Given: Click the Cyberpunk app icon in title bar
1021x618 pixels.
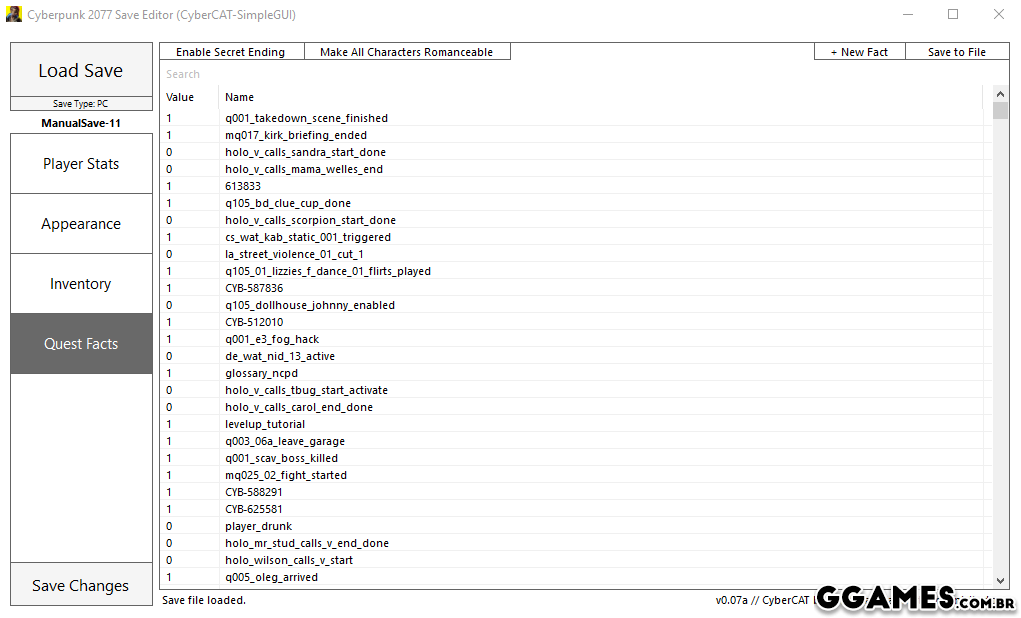Looking at the screenshot, I should pyautogui.click(x=13, y=15).
